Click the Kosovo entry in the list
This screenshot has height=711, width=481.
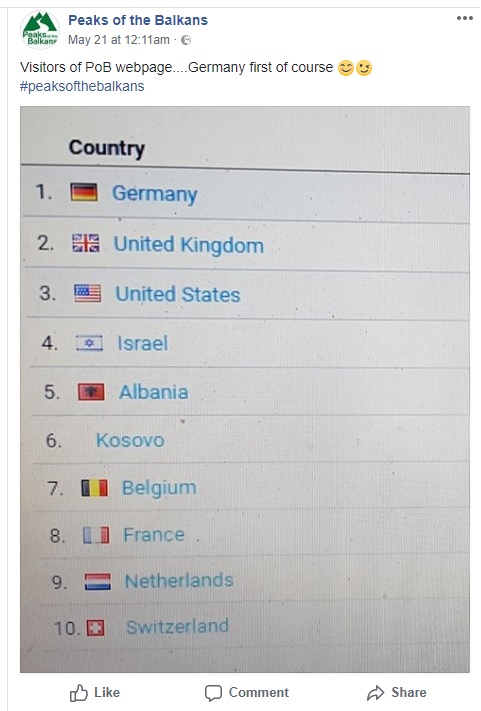point(130,440)
